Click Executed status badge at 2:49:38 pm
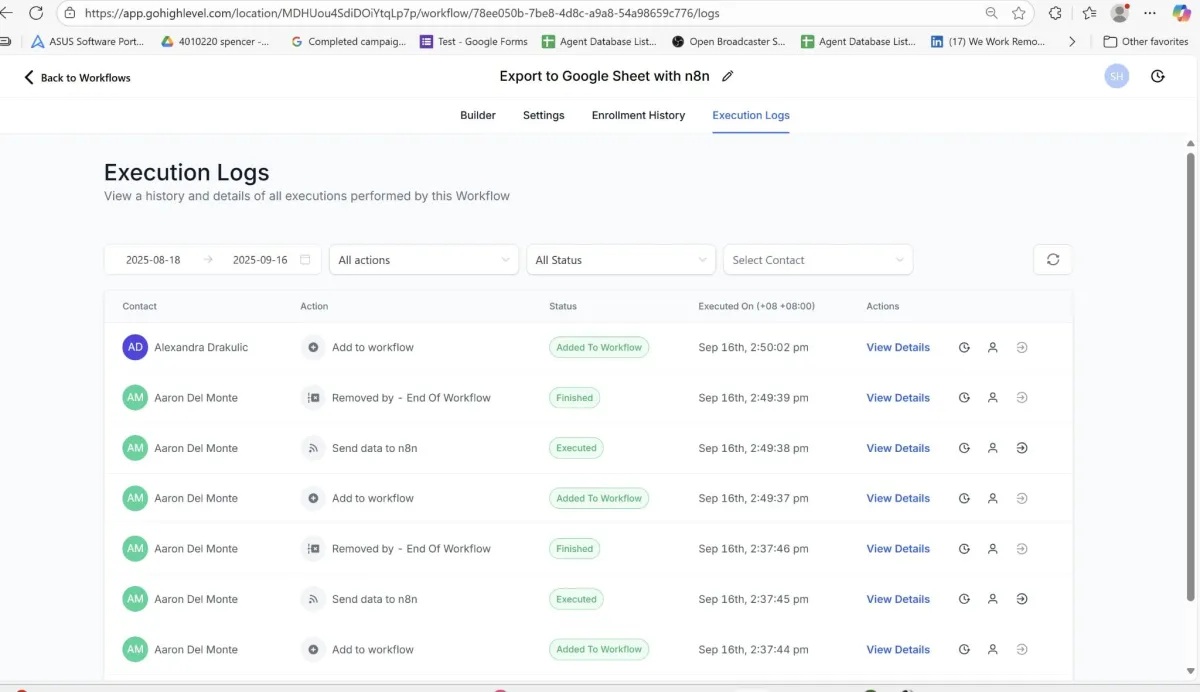 point(576,448)
